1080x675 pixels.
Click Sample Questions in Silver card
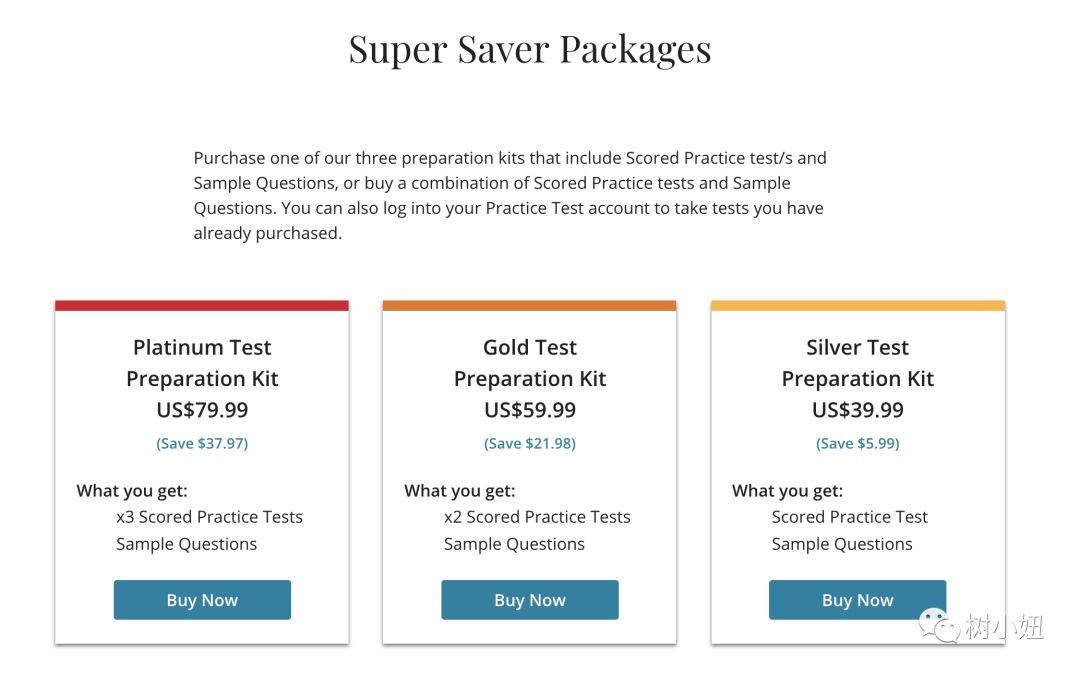[842, 544]
